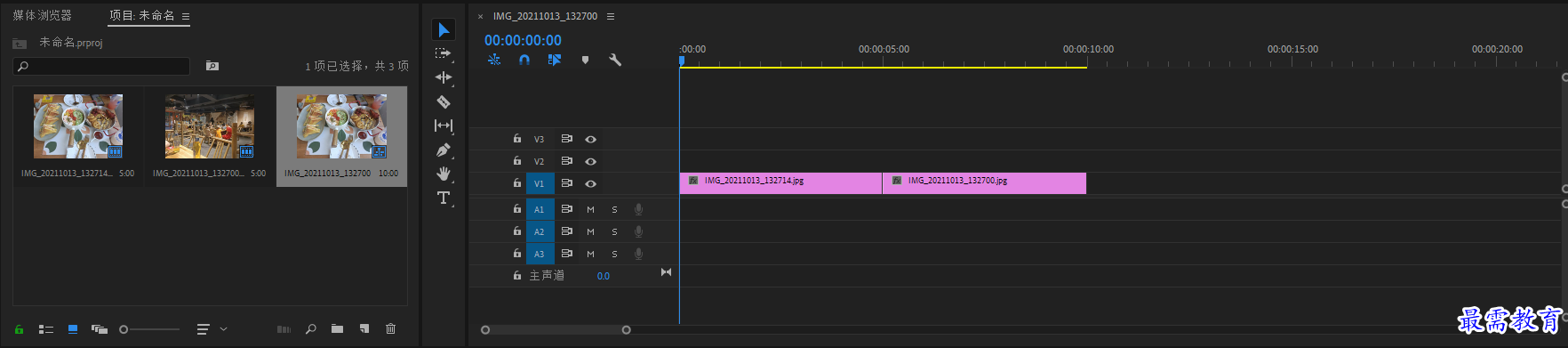The image size is (1568, 348).
Task: Mute audio track A1
Action: (x=590, y=209)
